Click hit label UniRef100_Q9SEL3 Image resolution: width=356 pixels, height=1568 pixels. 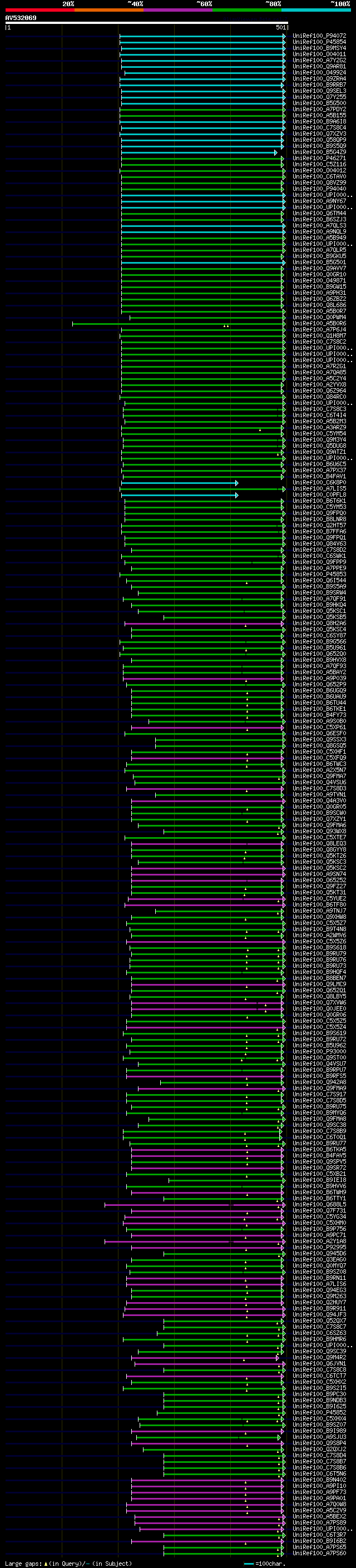(319, 91)
